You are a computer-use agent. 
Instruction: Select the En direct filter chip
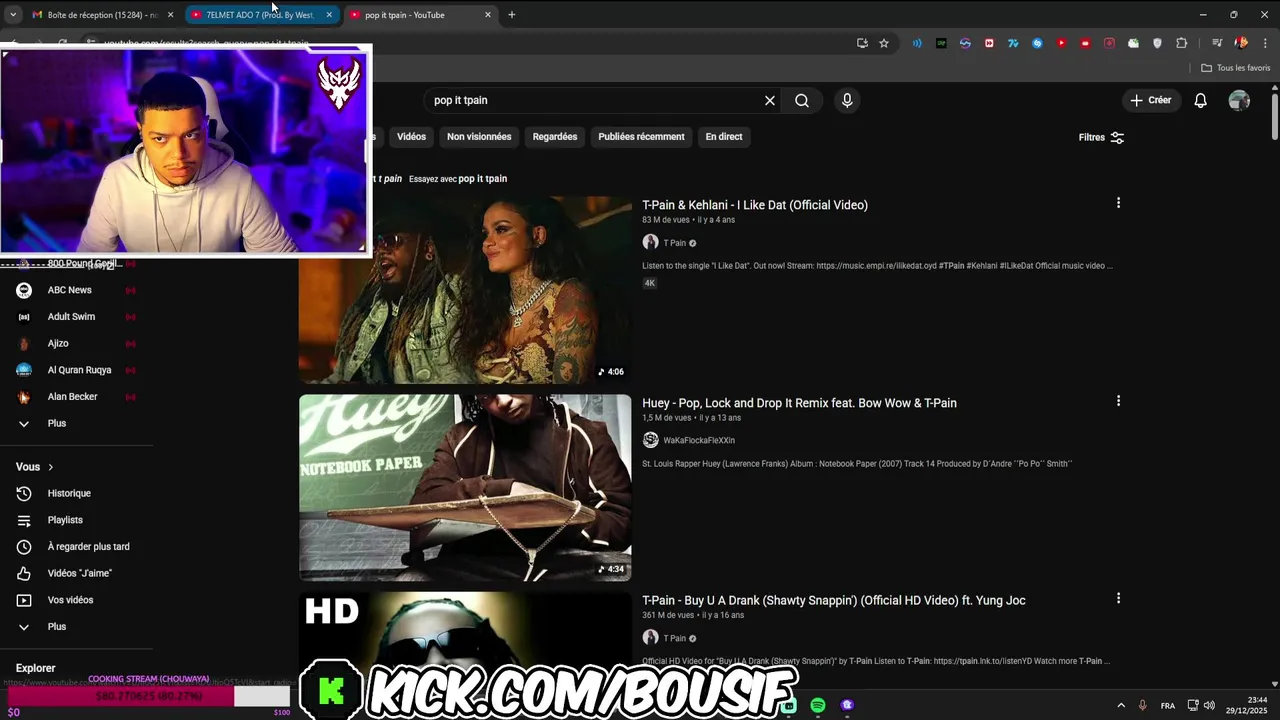pyautogui.click(x=724, y=137)
